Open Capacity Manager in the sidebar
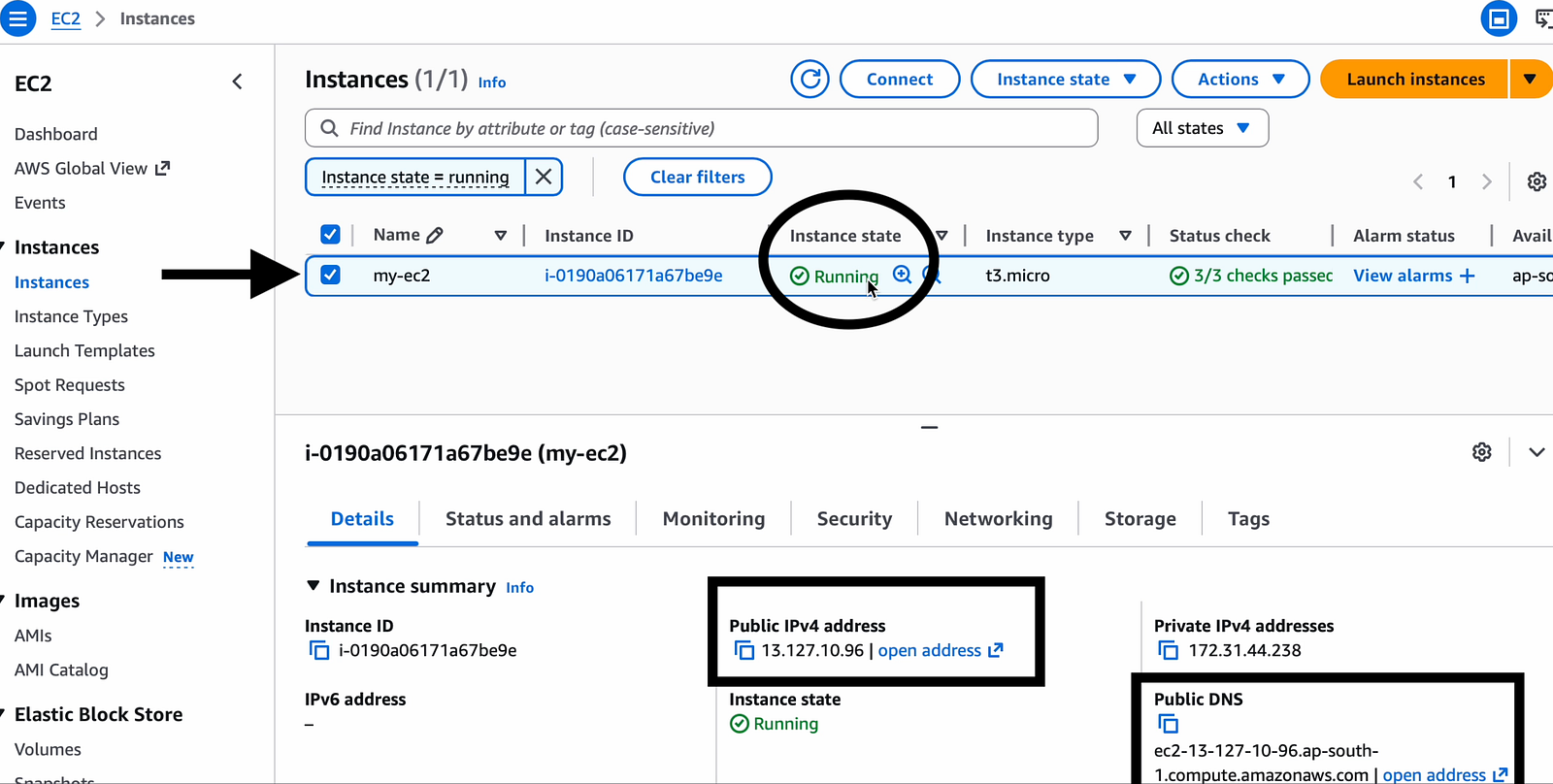 [83, 556]
